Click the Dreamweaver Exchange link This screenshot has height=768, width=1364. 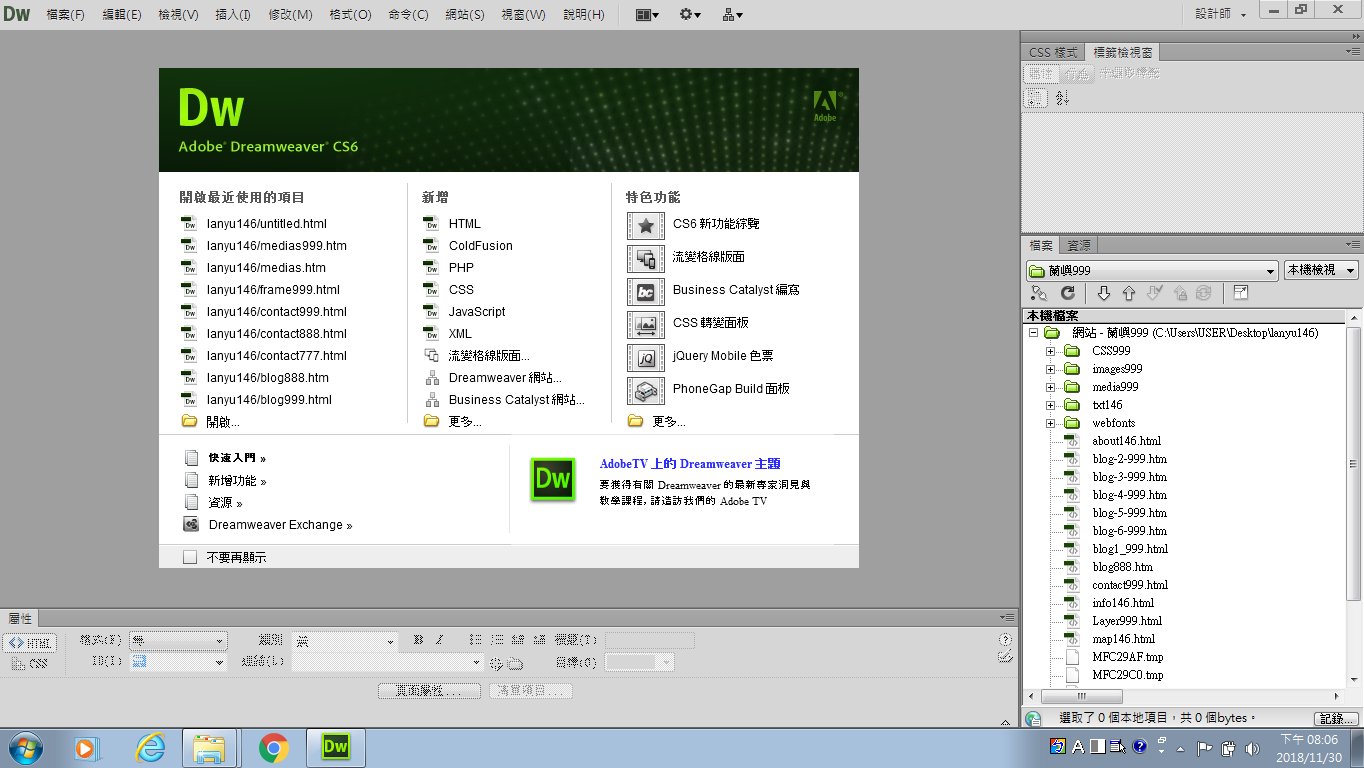(280, 525)
